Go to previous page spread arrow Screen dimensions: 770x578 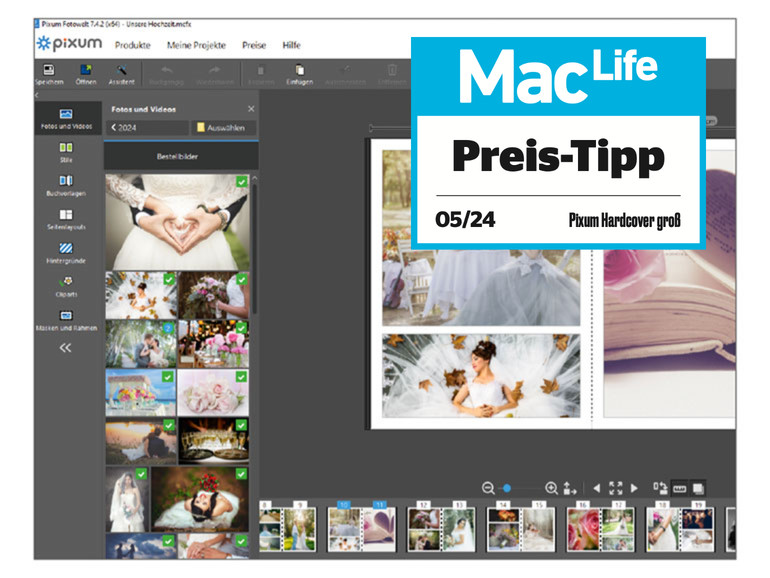point(597,488)
